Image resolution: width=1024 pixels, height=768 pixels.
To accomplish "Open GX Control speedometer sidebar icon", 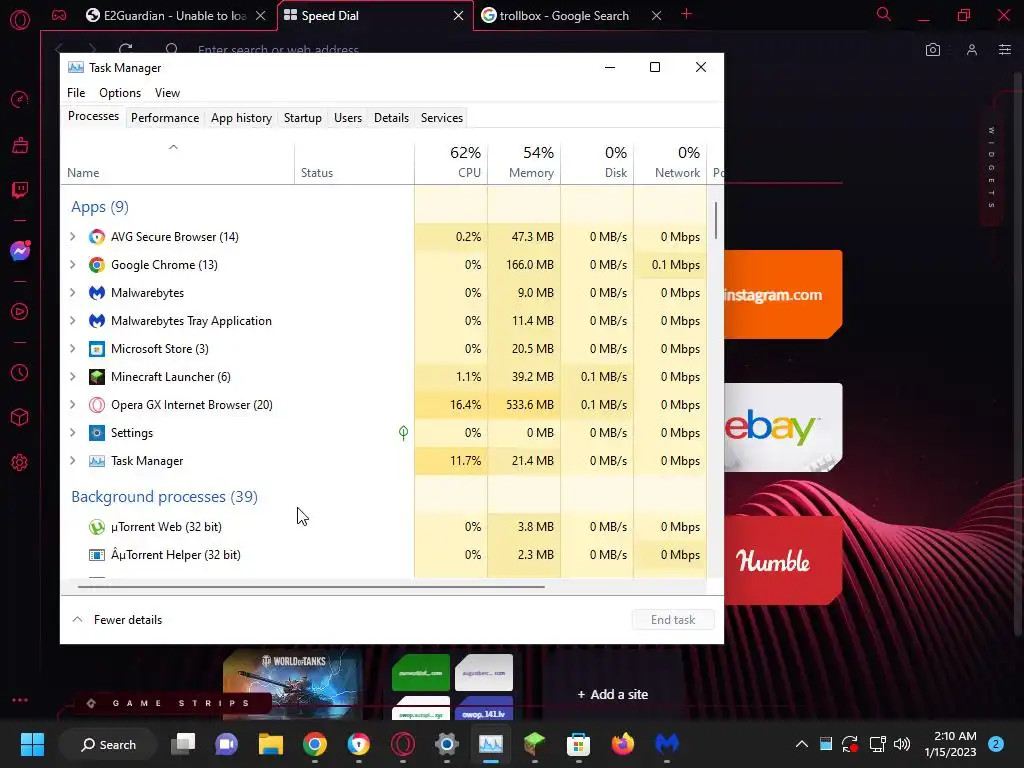I will [20, 99].
